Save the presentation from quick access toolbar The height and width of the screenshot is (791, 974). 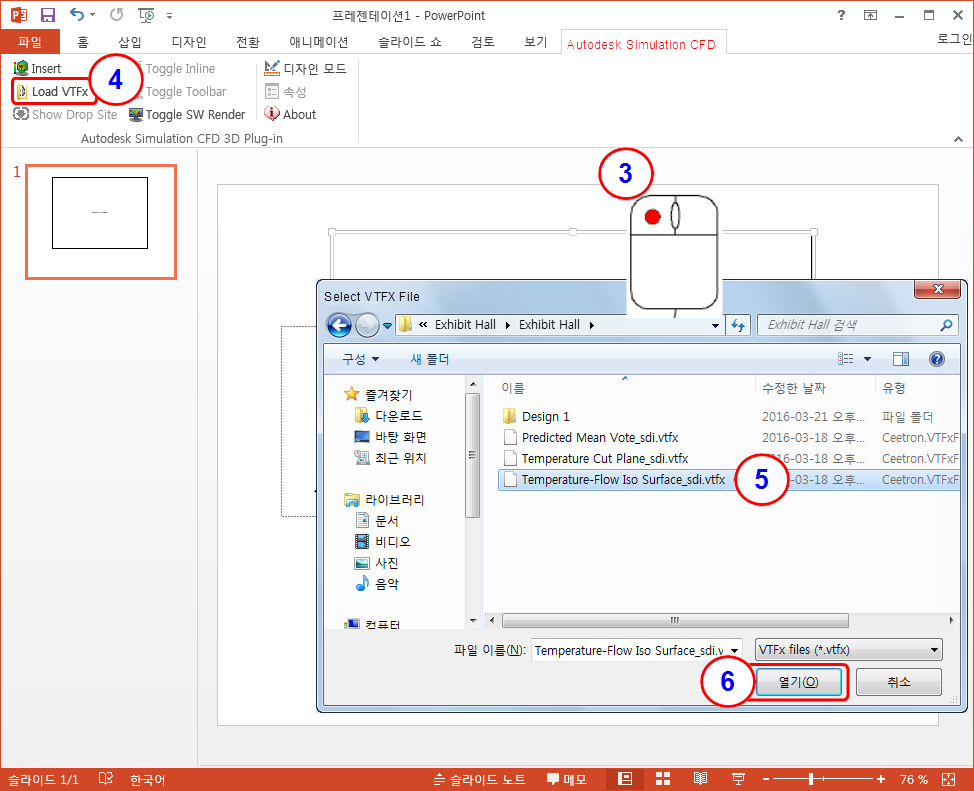click(48, 15)
